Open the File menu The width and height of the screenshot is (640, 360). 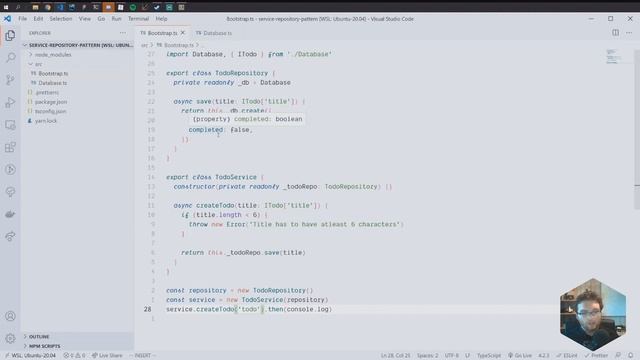22,19
